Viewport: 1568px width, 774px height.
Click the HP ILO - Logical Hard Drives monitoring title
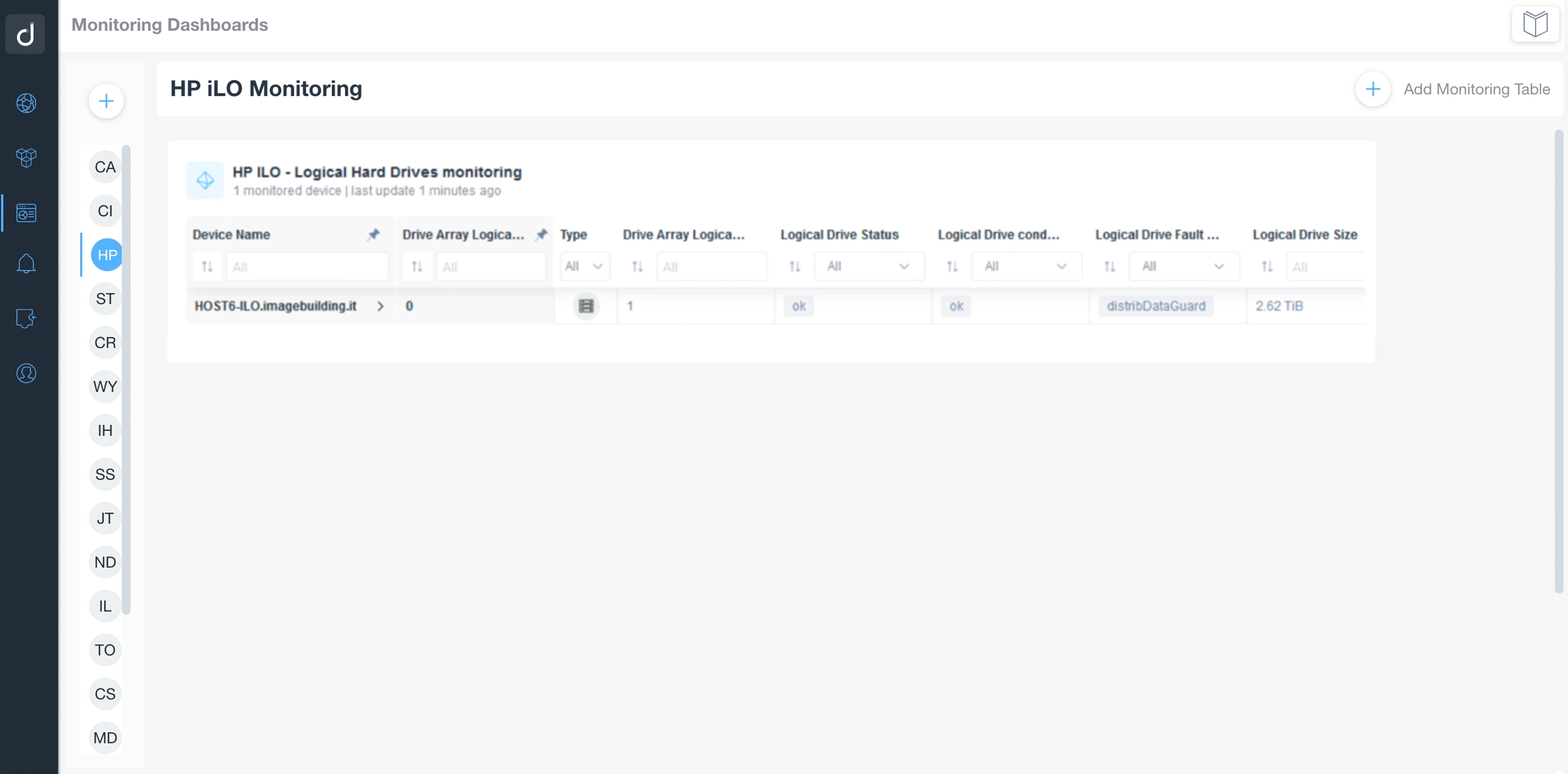377,172
